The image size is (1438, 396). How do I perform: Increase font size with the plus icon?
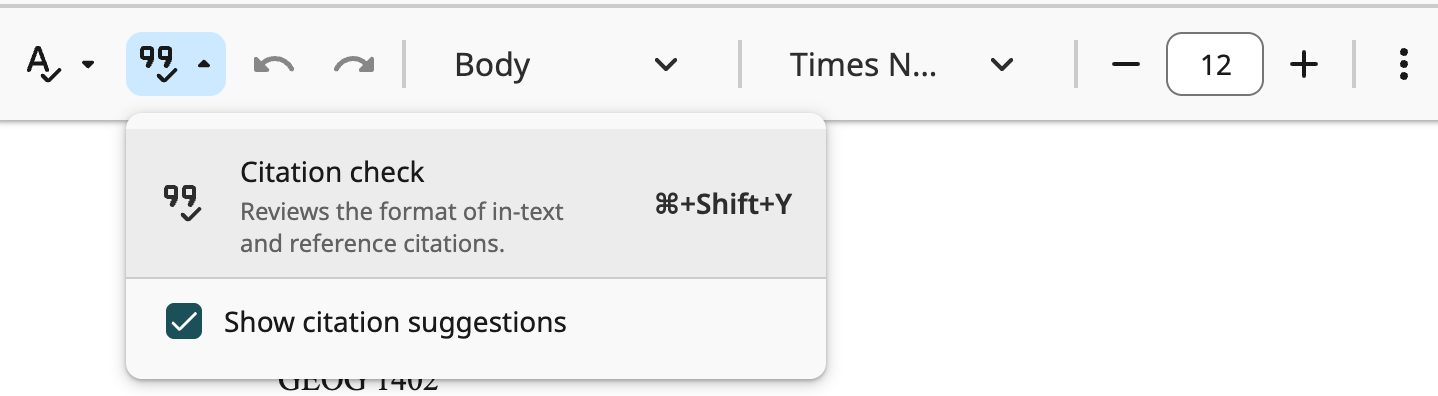tap(1304, 65)
